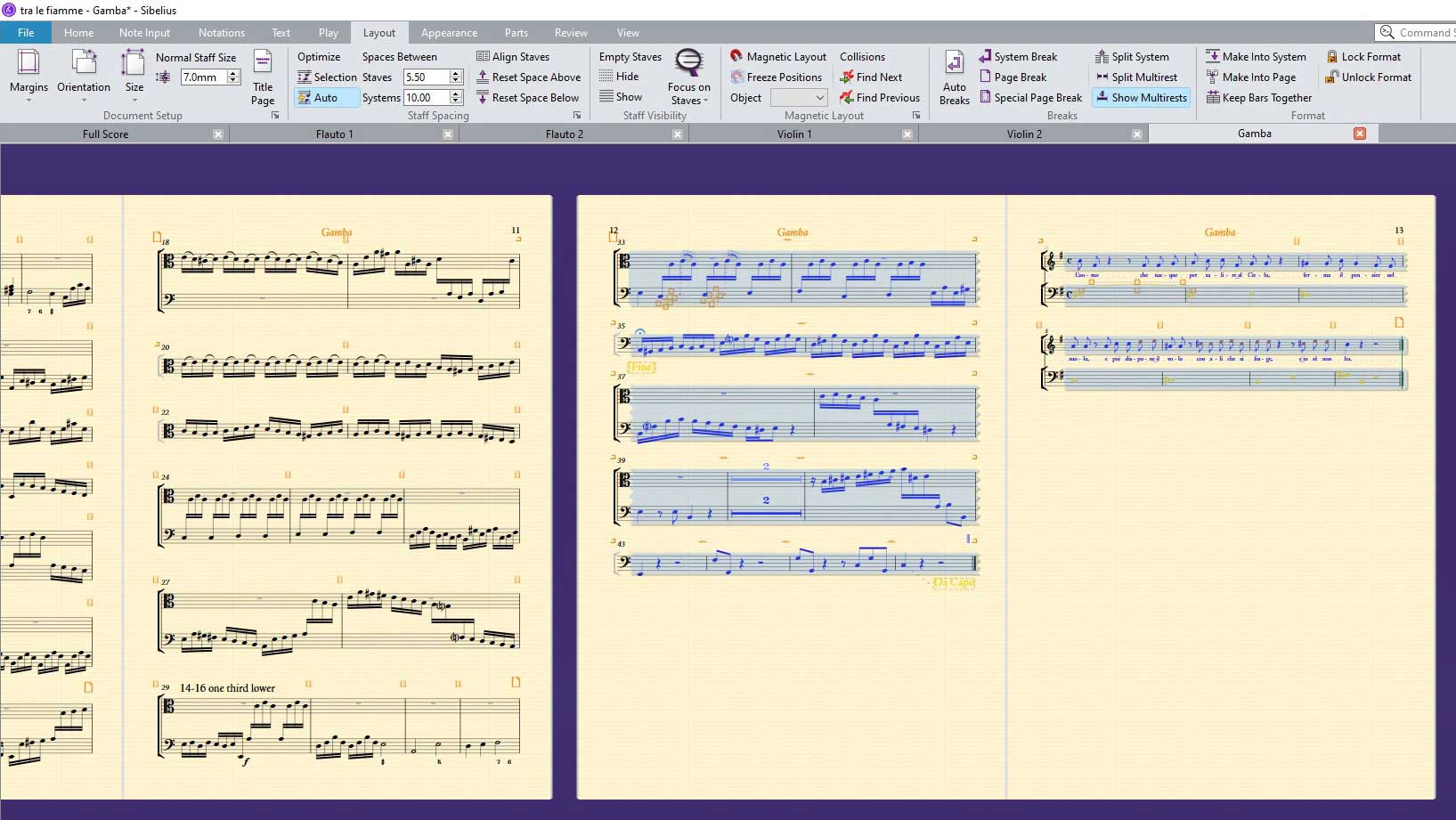Click Find Next collision
This screenshot has height=820, width=1456.
tap(871, 77)
